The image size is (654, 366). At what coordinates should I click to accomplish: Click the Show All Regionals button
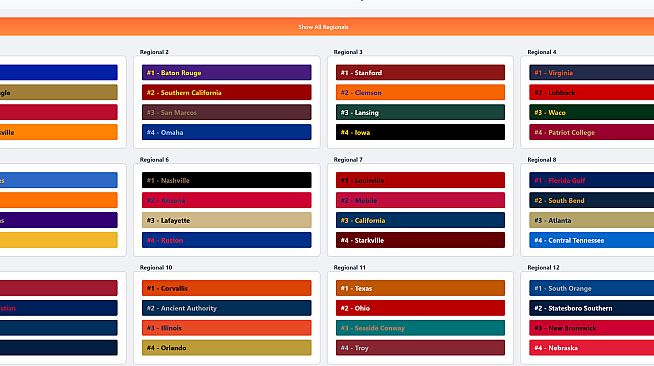323,27
